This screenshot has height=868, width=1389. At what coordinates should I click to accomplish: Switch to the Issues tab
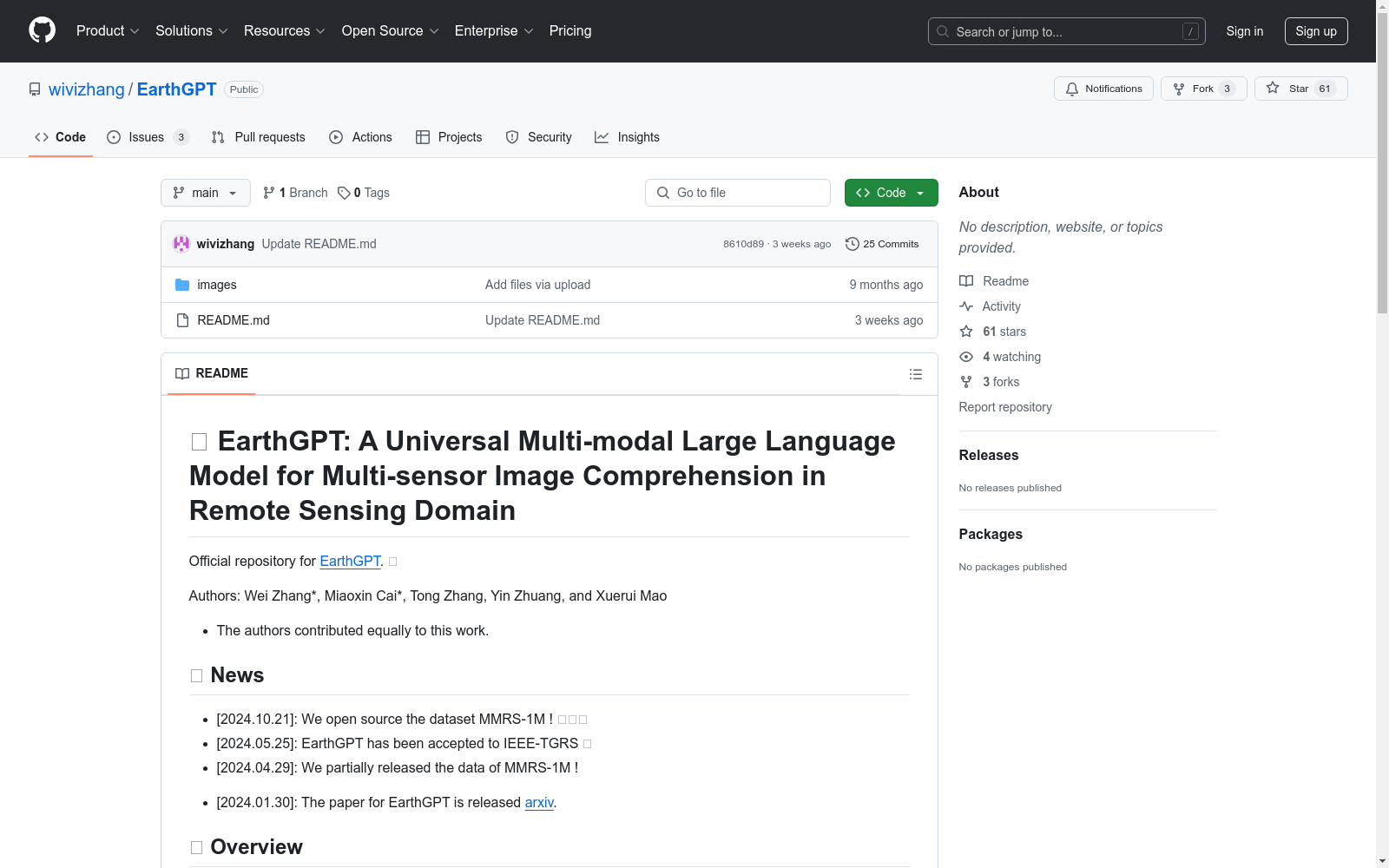point(148,137)
